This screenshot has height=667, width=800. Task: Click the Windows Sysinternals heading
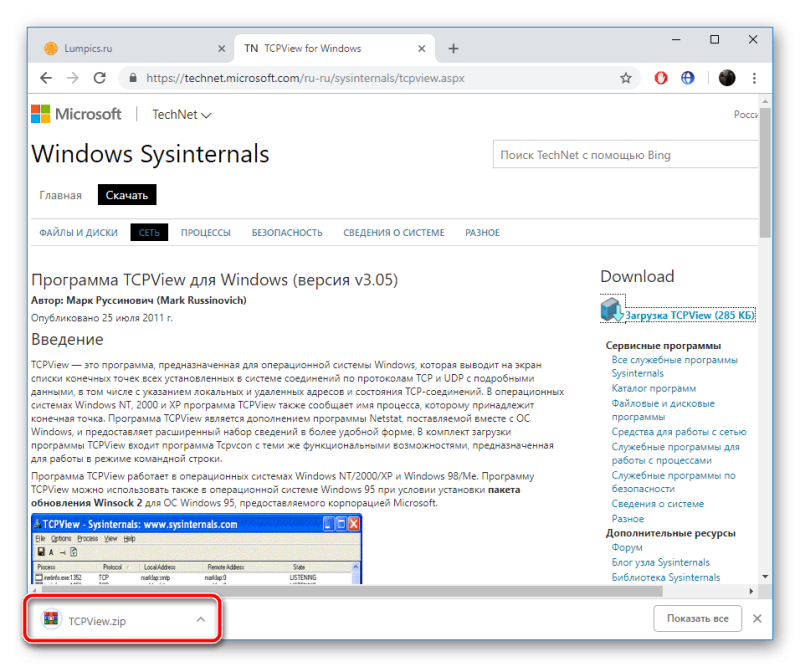151,154
